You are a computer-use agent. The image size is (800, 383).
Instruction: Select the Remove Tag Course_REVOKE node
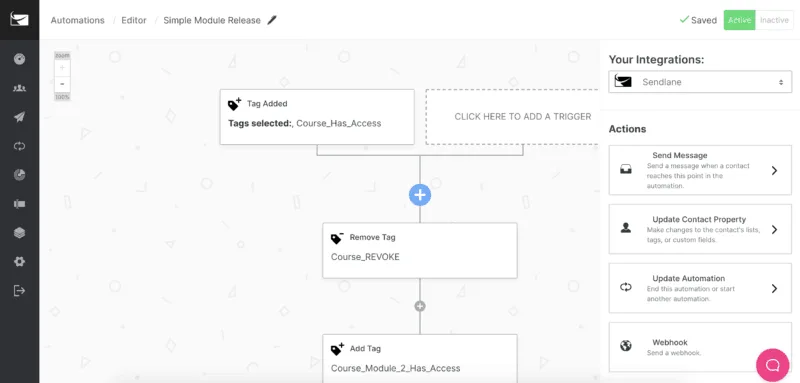pos(420,250)
